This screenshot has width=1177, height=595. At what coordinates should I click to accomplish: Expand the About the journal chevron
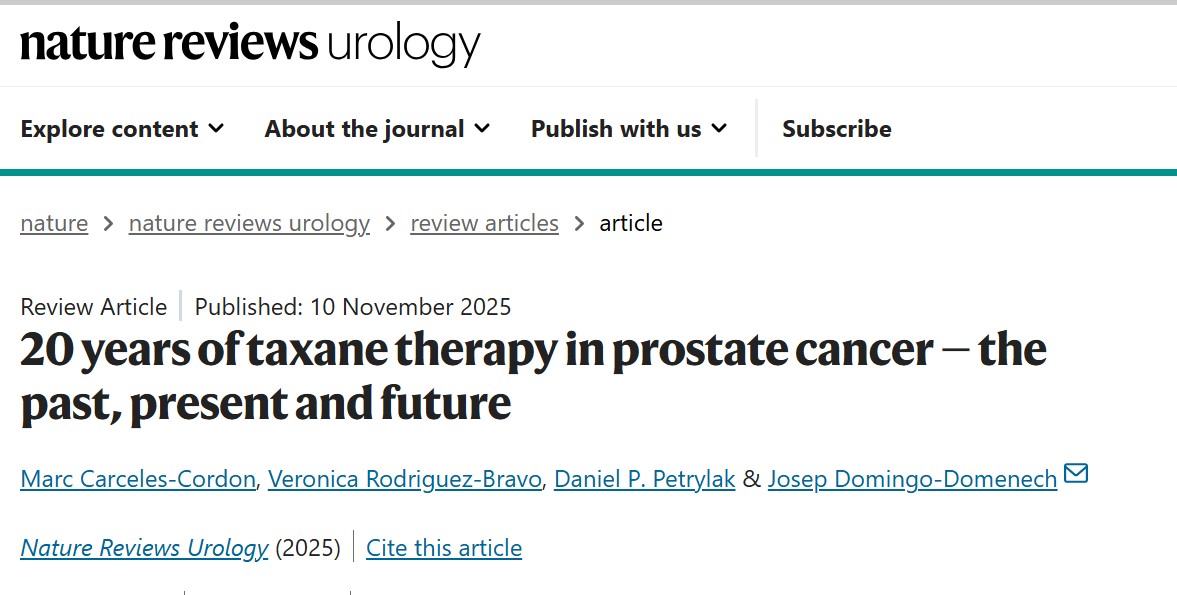point(482,128)
